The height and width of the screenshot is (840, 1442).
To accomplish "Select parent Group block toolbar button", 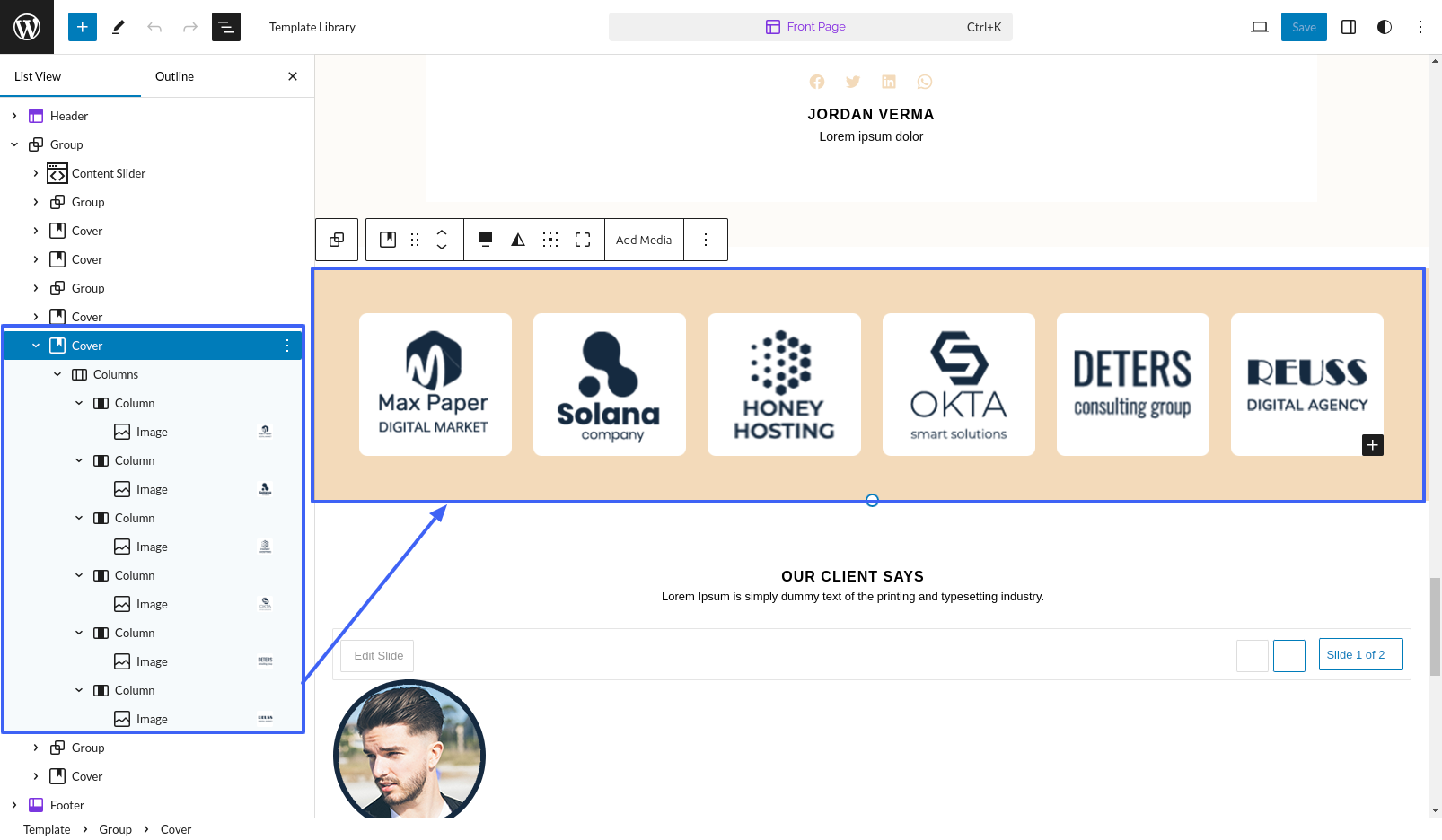I will click(x=337, y=240).
